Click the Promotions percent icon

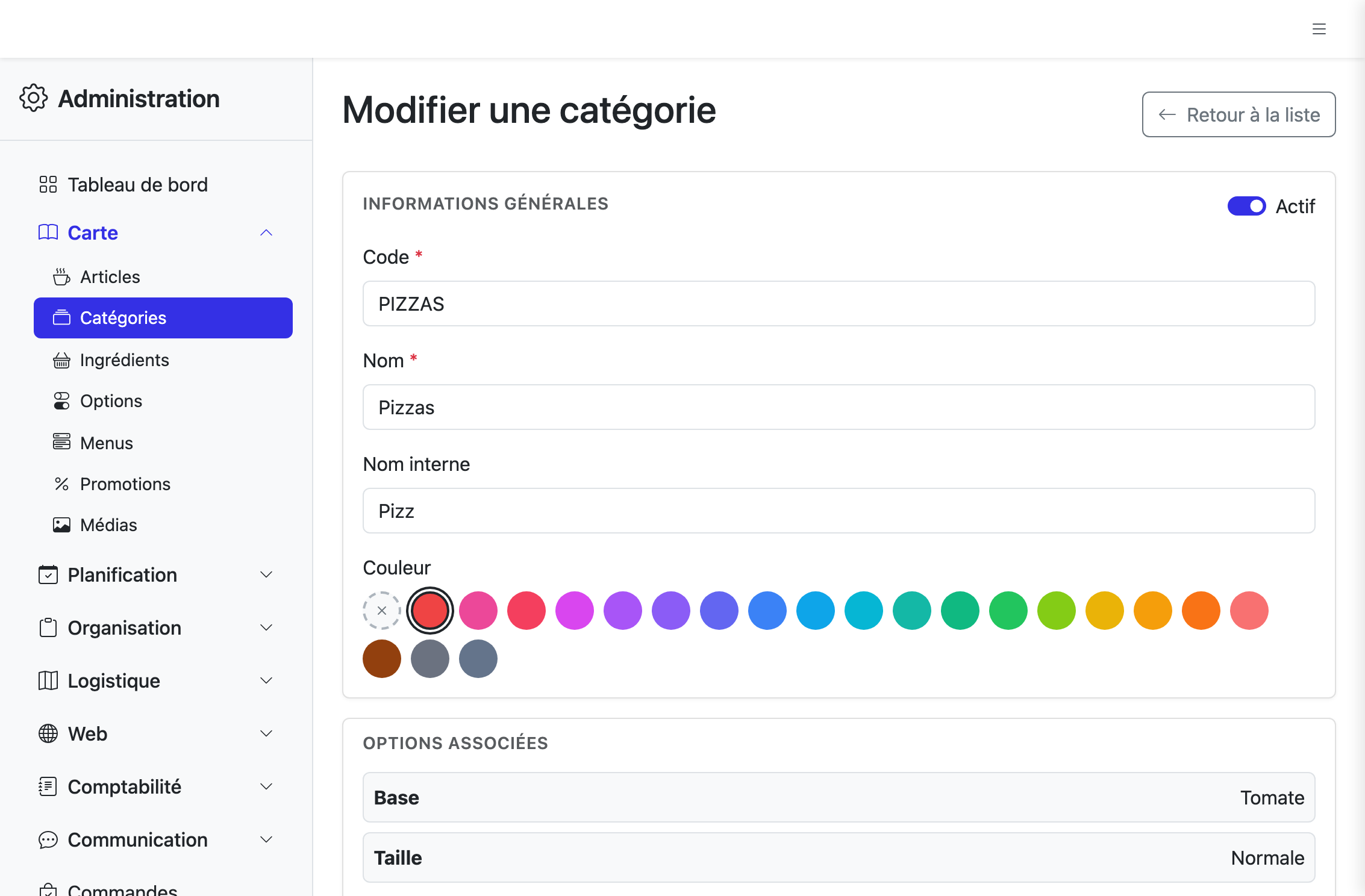click(61, 484)
